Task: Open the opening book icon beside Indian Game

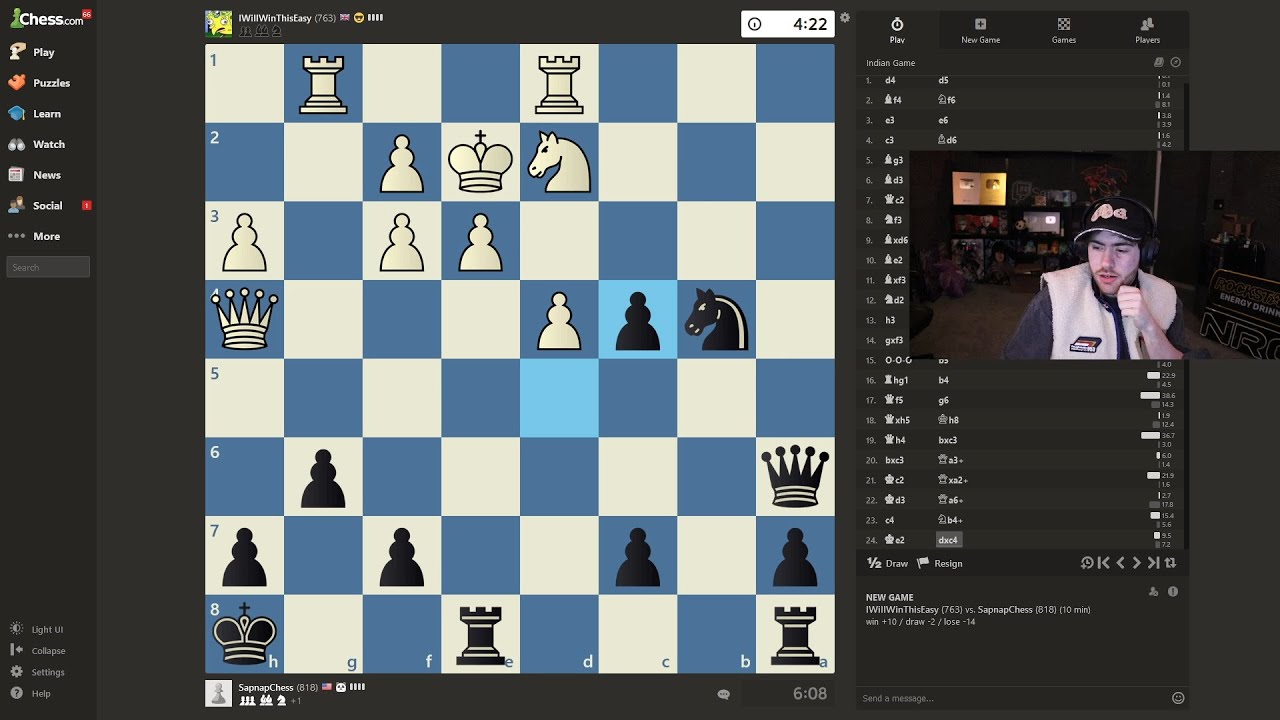Action: pos(1160,62)
